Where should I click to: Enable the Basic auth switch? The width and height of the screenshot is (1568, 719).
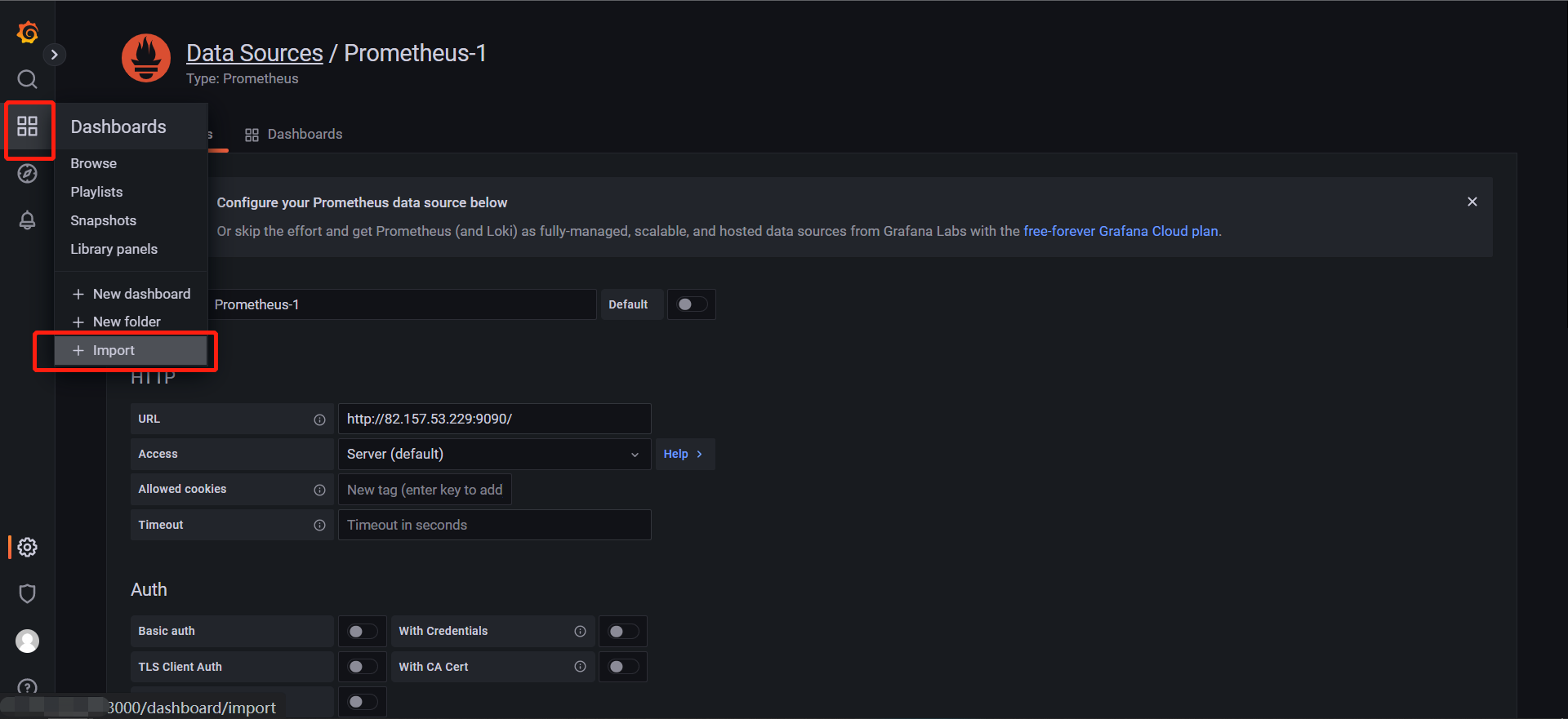[363, 632]
